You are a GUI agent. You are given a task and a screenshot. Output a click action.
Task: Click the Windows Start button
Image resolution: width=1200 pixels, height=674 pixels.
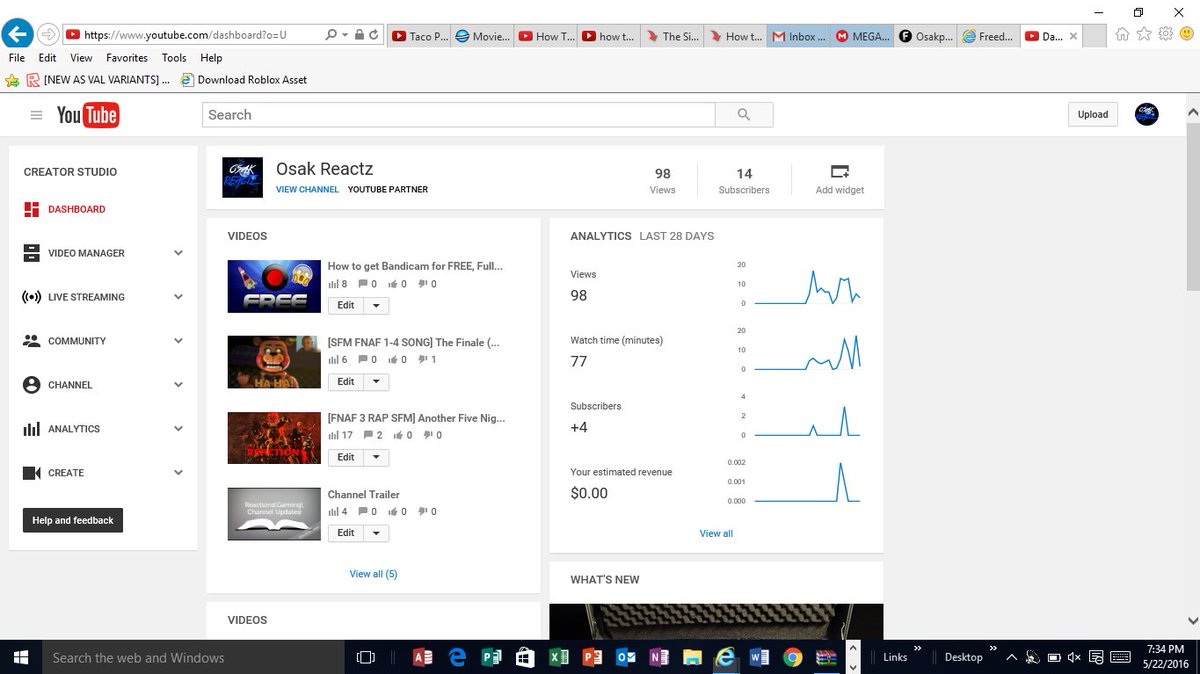(20, 657)
